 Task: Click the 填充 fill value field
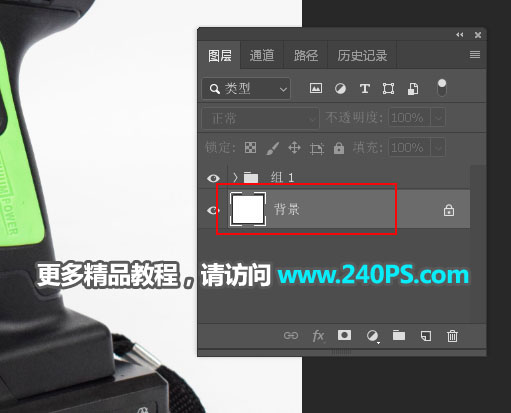coord(410,147)
